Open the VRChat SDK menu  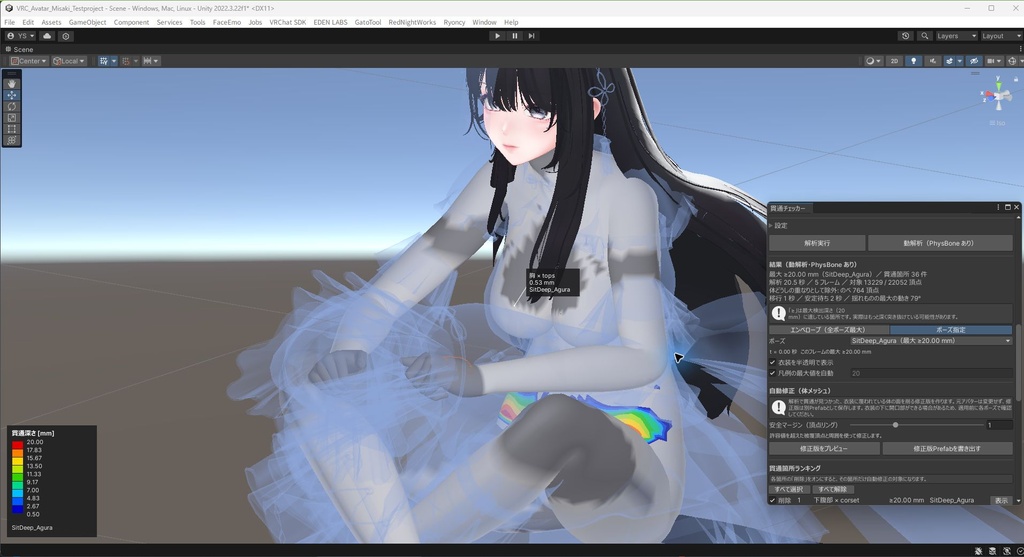(x=287, y=22)
